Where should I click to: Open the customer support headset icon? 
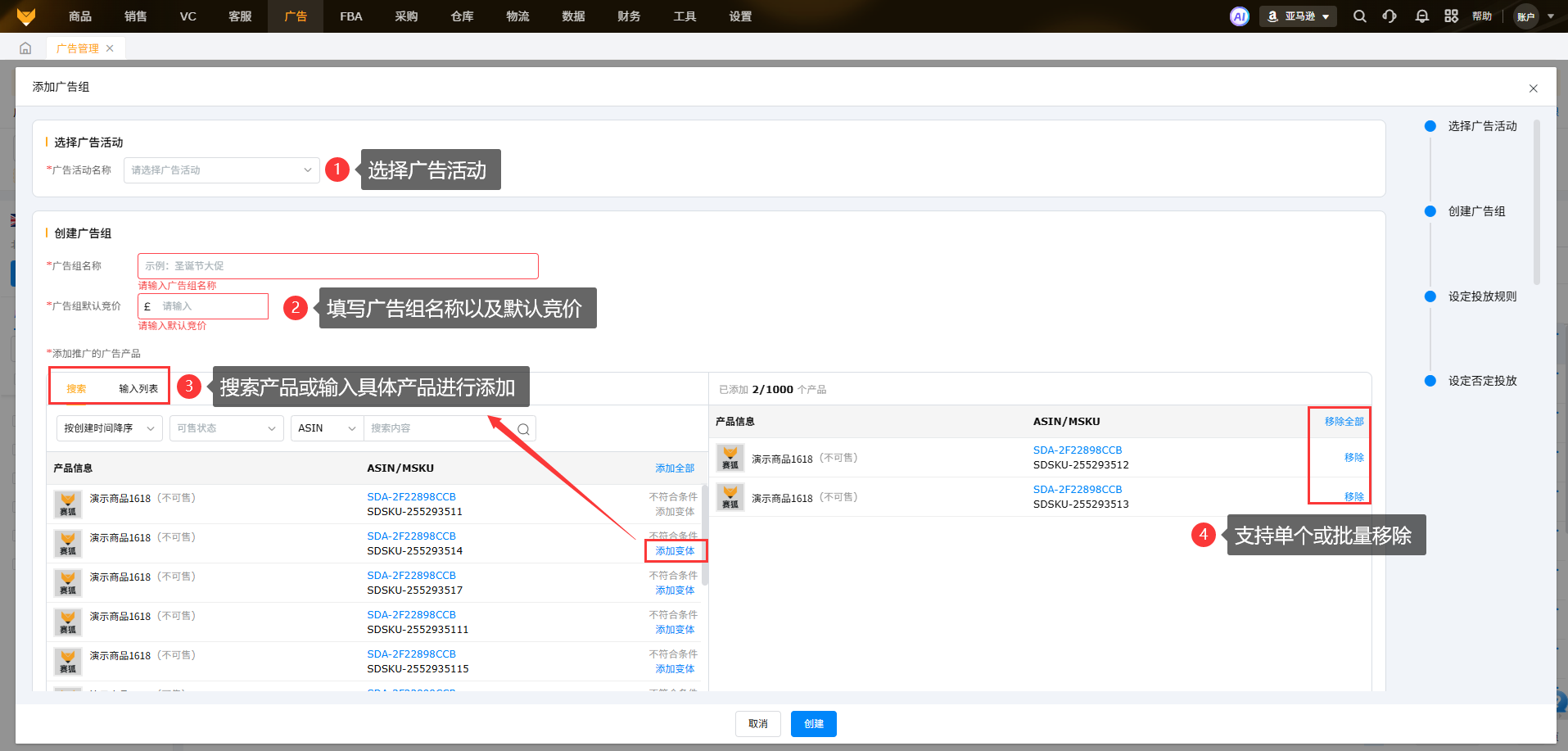[1390, 16]
